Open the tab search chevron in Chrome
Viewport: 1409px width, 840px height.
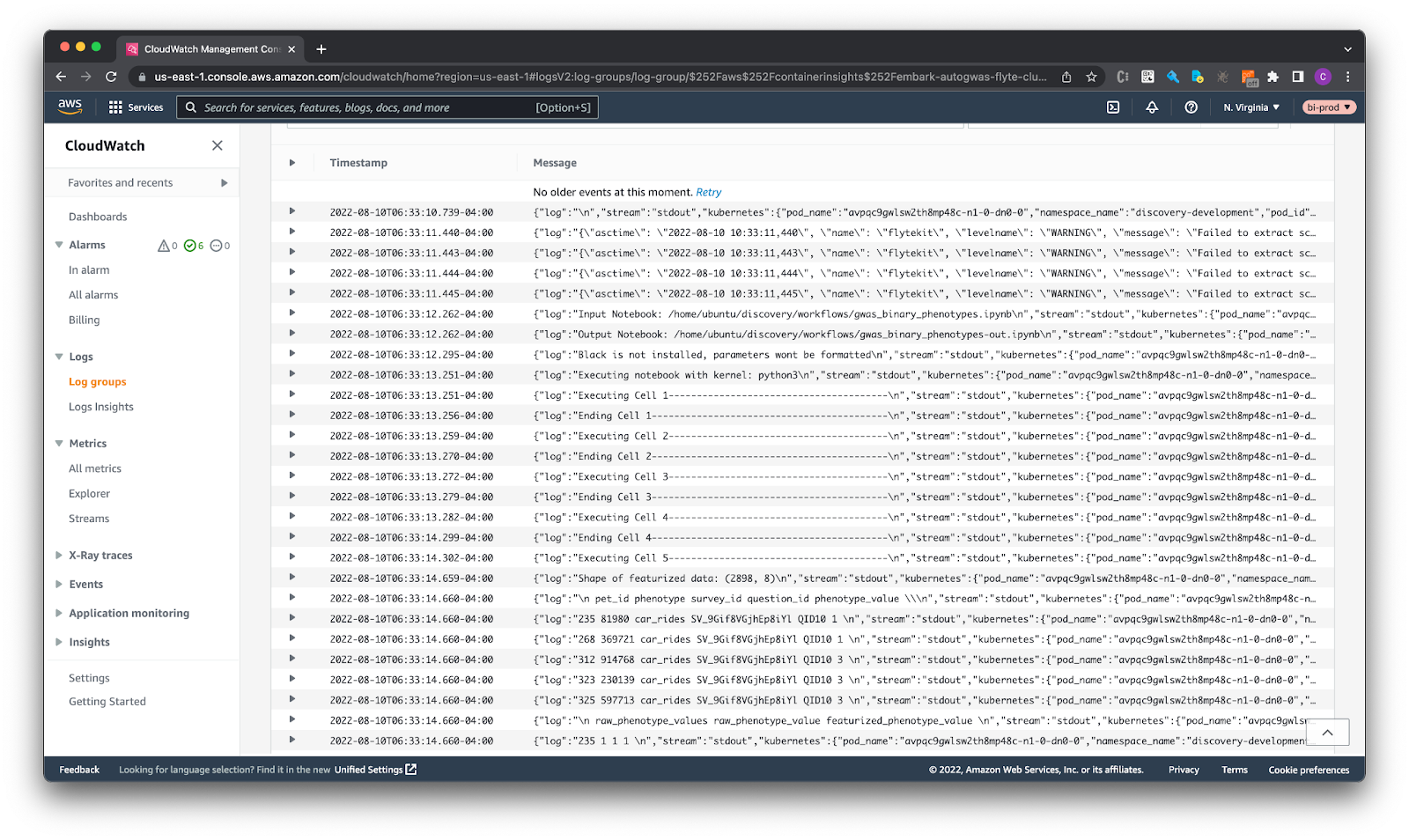(1347, 49)
